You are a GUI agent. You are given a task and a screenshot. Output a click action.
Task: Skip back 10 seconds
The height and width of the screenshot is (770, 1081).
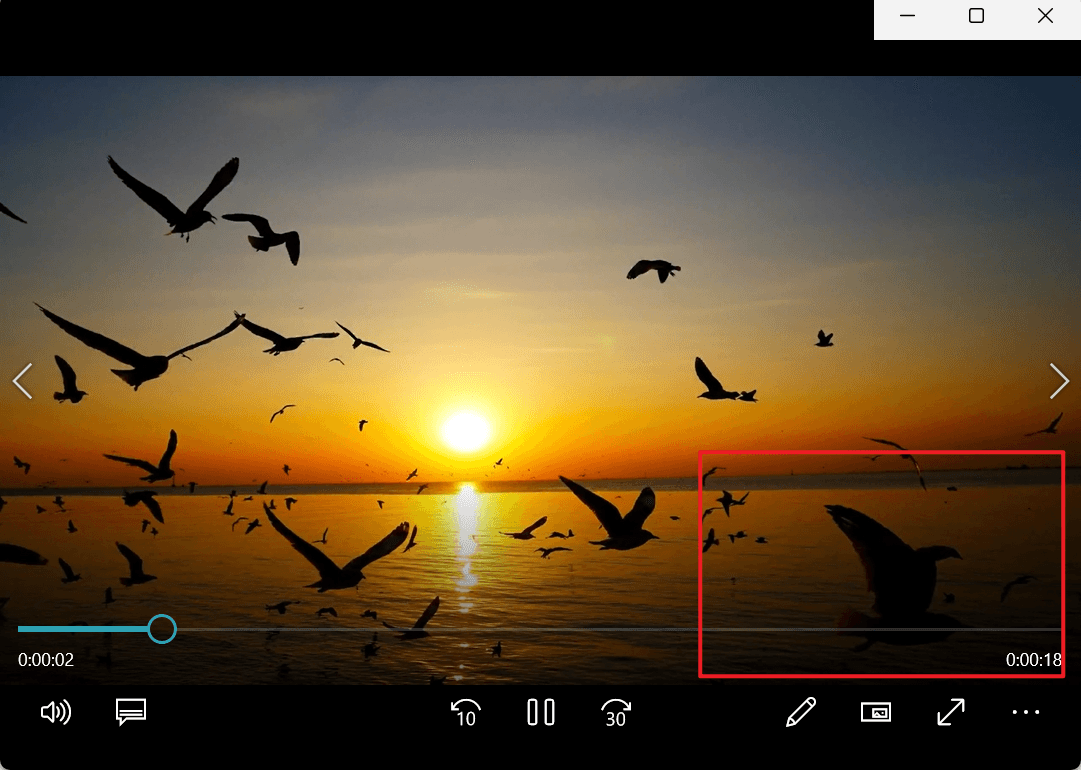pos(464,712)
